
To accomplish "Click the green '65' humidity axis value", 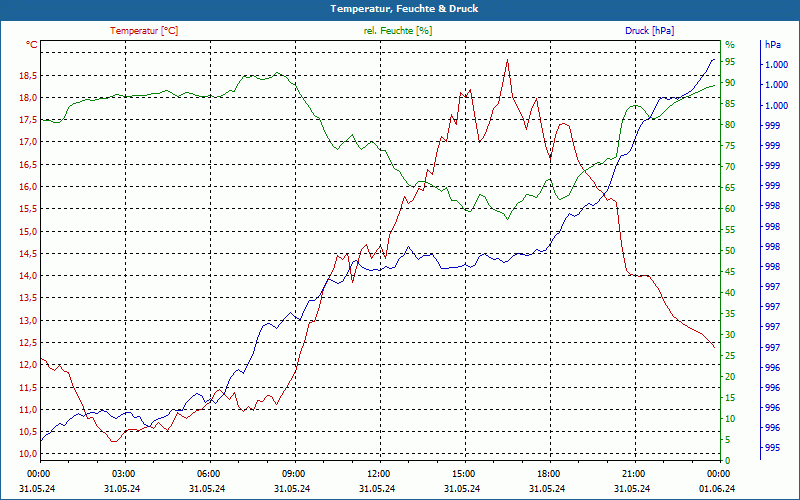I will point(730,187).
